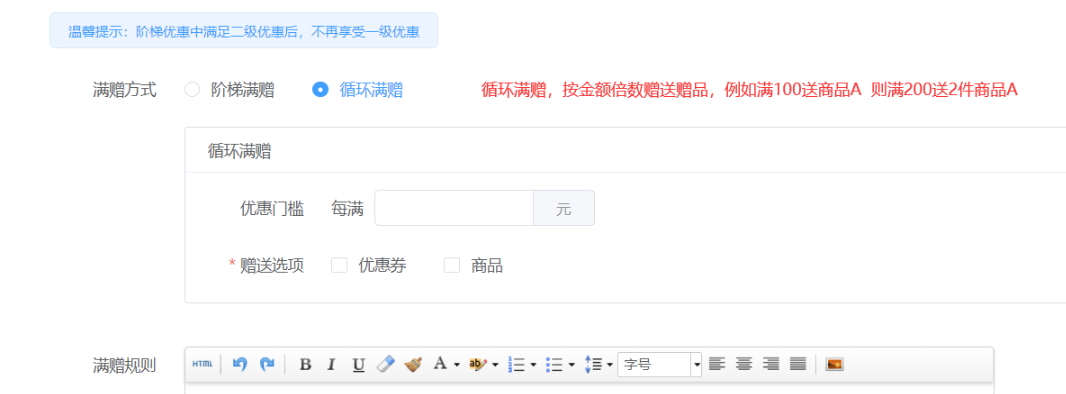Activate the format painter brush

point(413,365)
